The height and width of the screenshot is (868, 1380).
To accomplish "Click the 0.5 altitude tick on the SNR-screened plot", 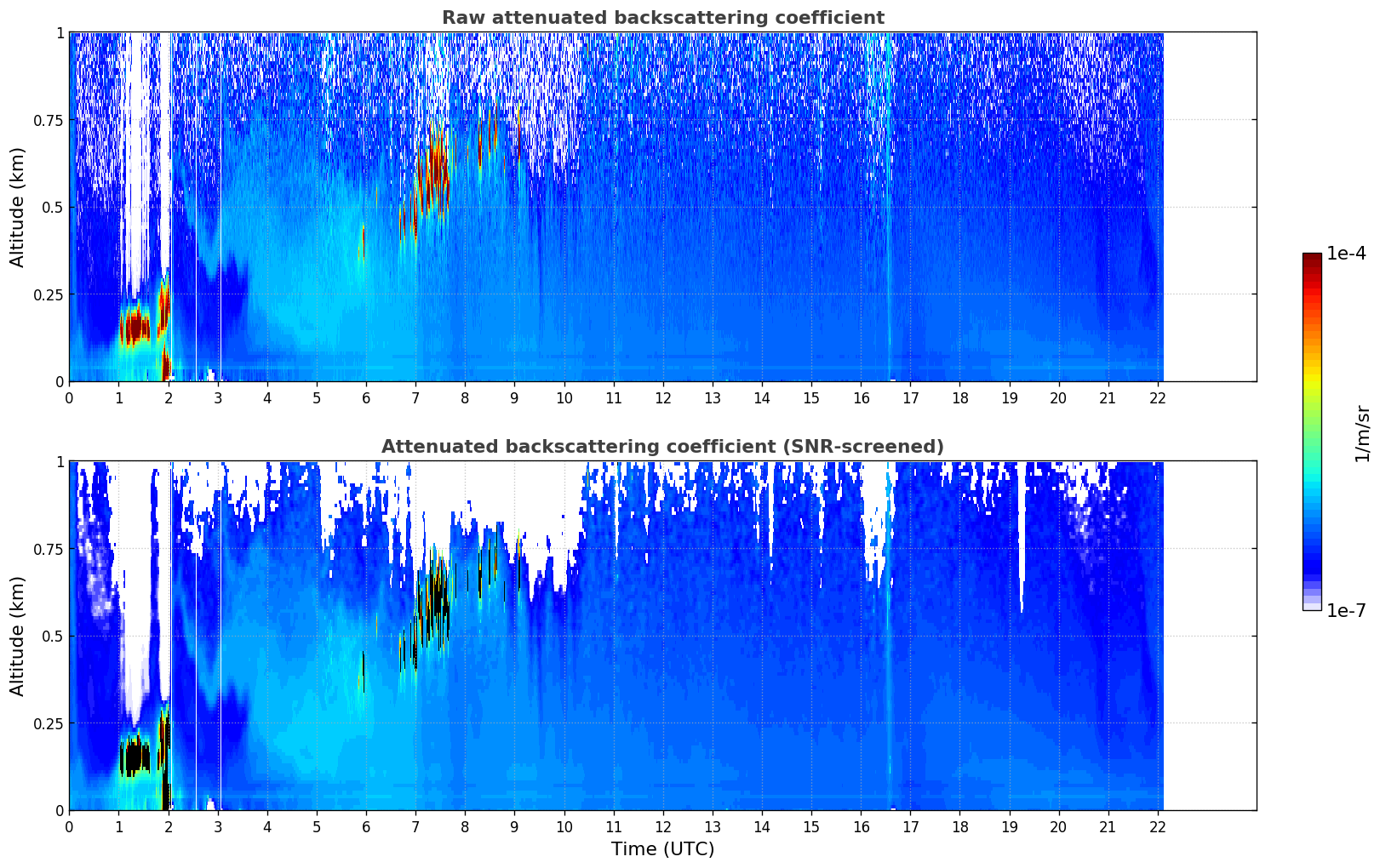I will click(54, 637).
